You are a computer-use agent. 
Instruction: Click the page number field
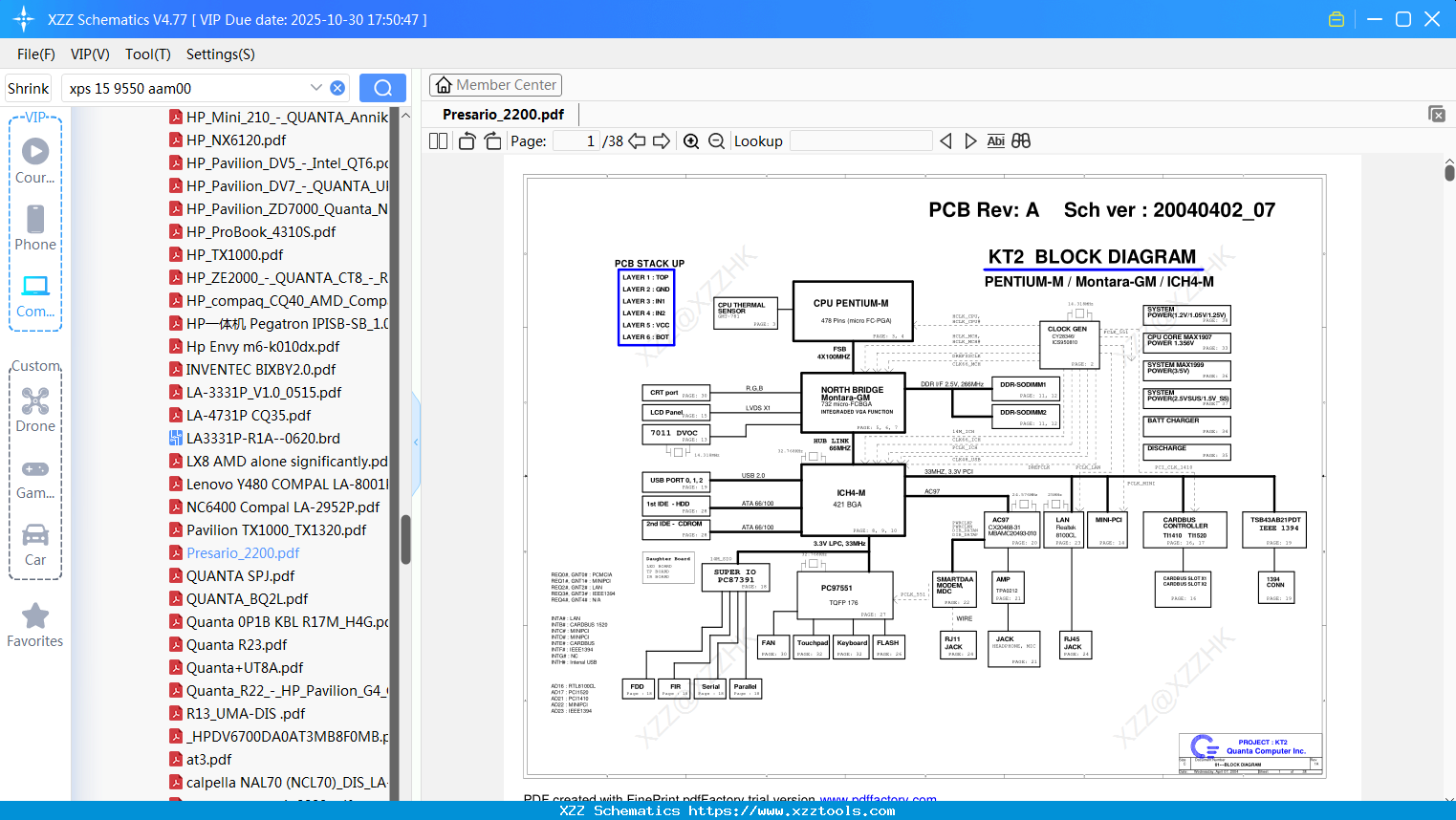point(576,141)
